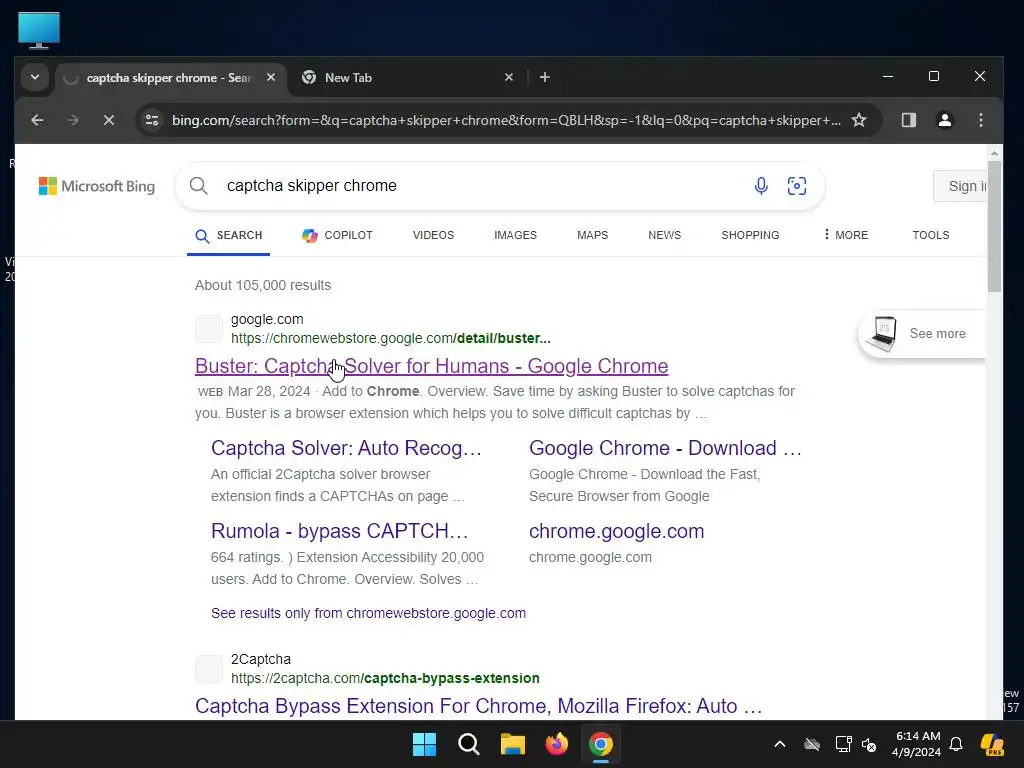Switch to the IMAGES tab

click(x=515, y=235)
